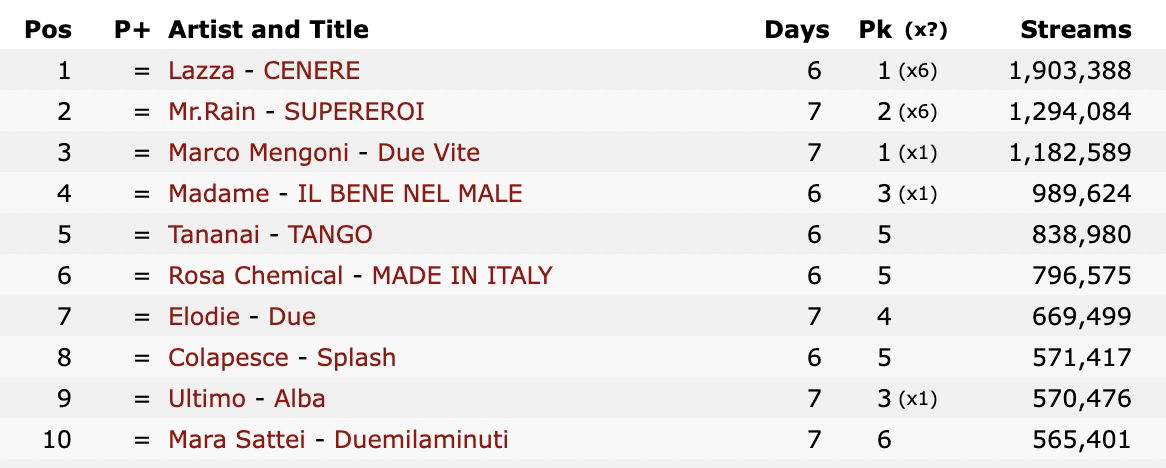
Task: Open the Due Vite song page
Action: [x=429, y=153]
